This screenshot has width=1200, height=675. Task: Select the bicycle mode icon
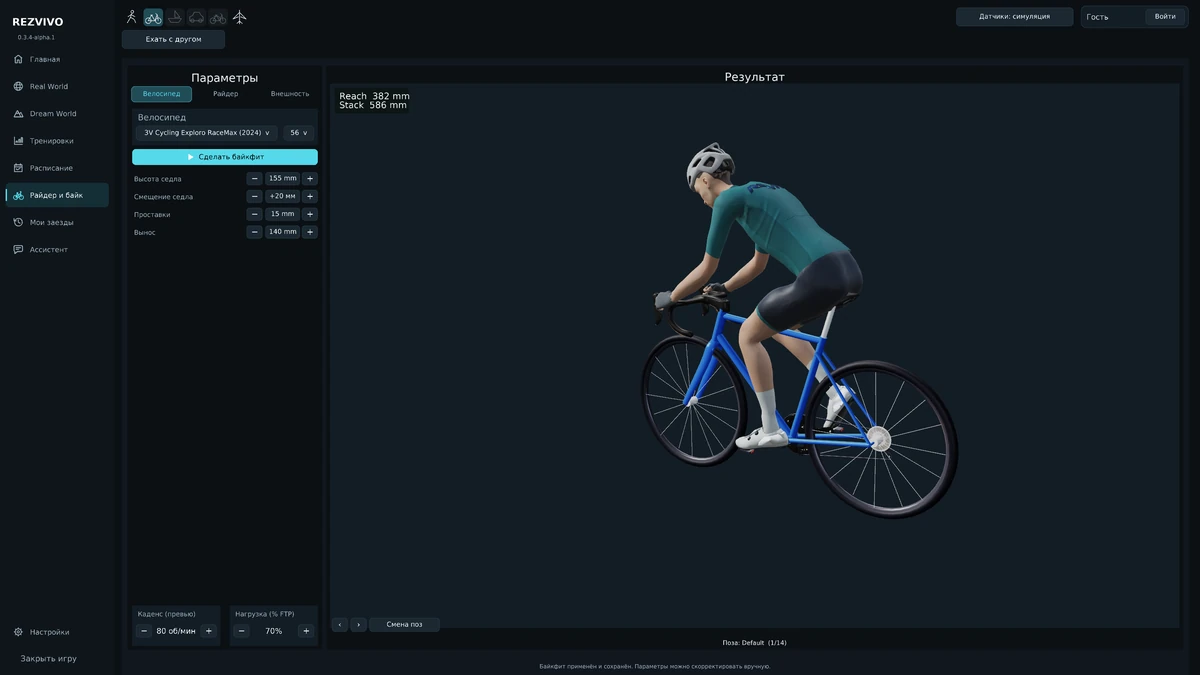pos(153,17)
